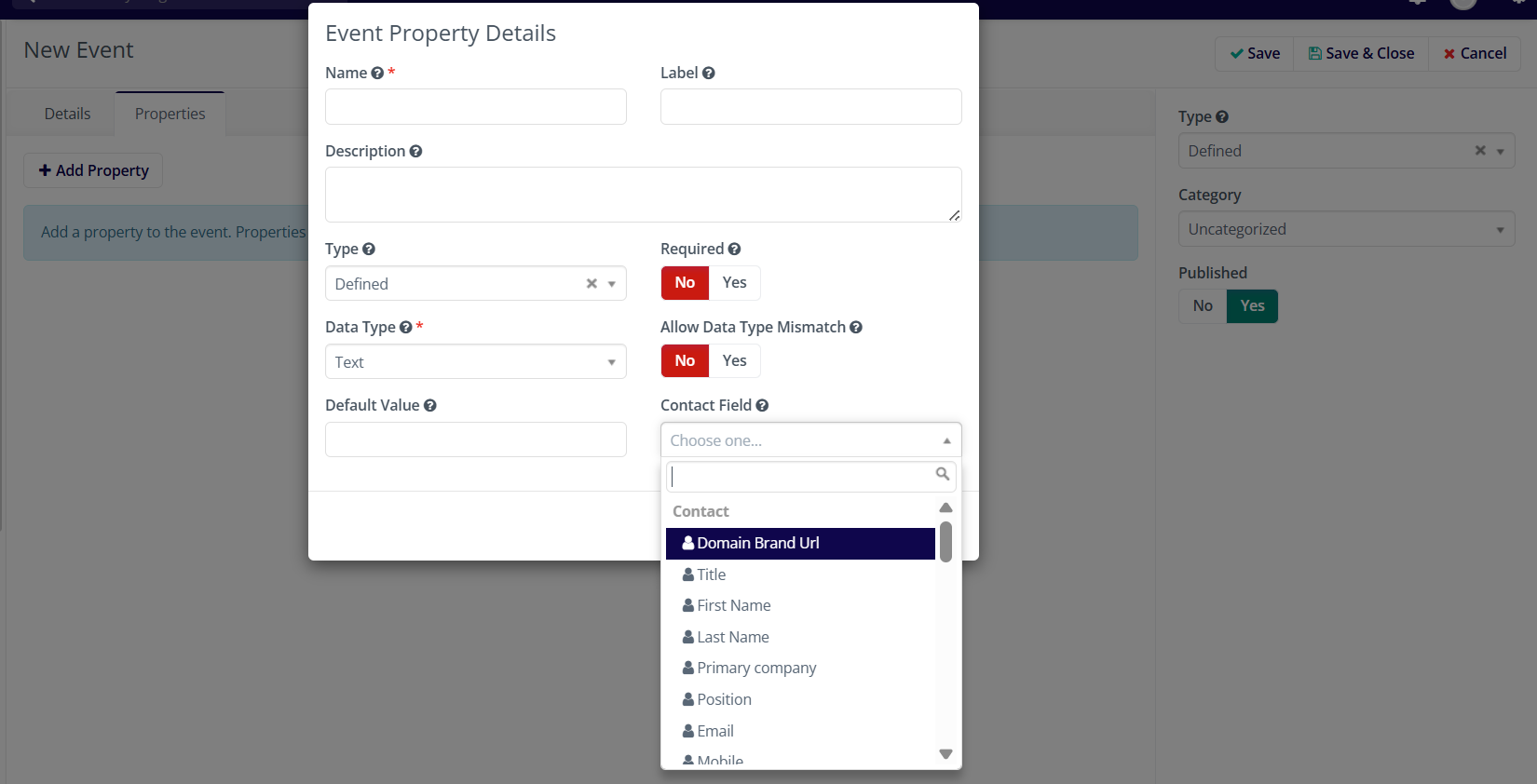
Task: Click the help icon beside Label
Action: click(709, 74)
